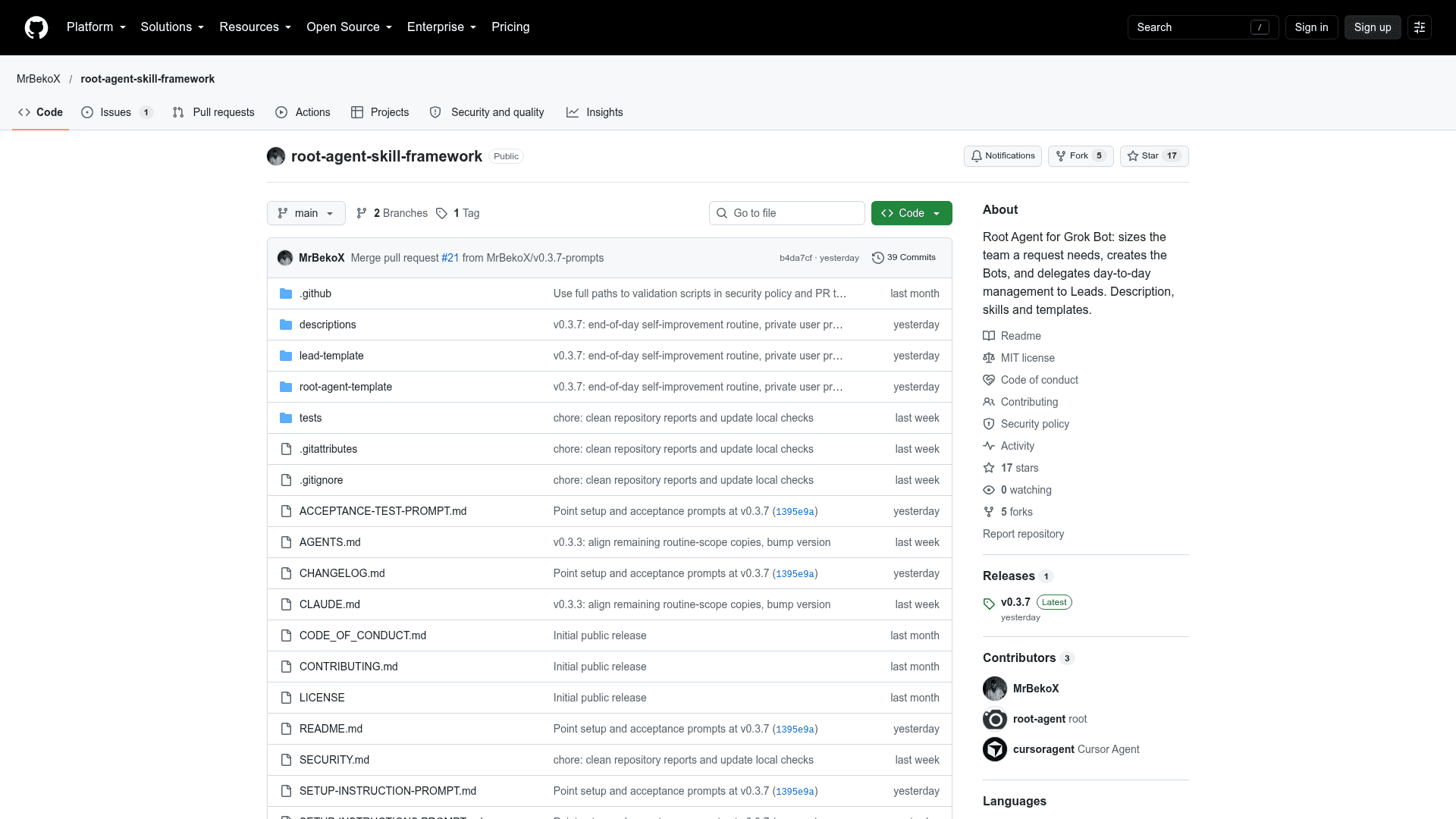Screen dimensions: 1456x819
Task: Click the root-agent contributor avatar
Action: click(x=995, y=719)
